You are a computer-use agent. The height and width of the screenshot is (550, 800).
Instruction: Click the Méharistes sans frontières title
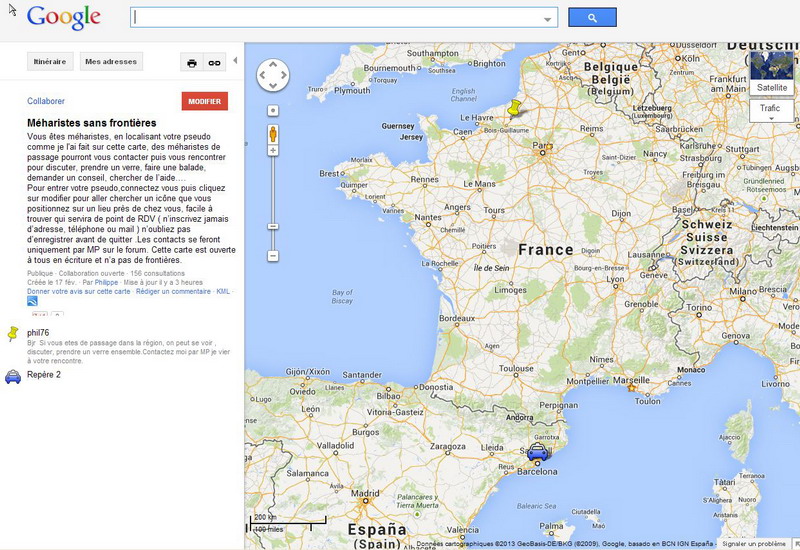click(x=92, y=123)
